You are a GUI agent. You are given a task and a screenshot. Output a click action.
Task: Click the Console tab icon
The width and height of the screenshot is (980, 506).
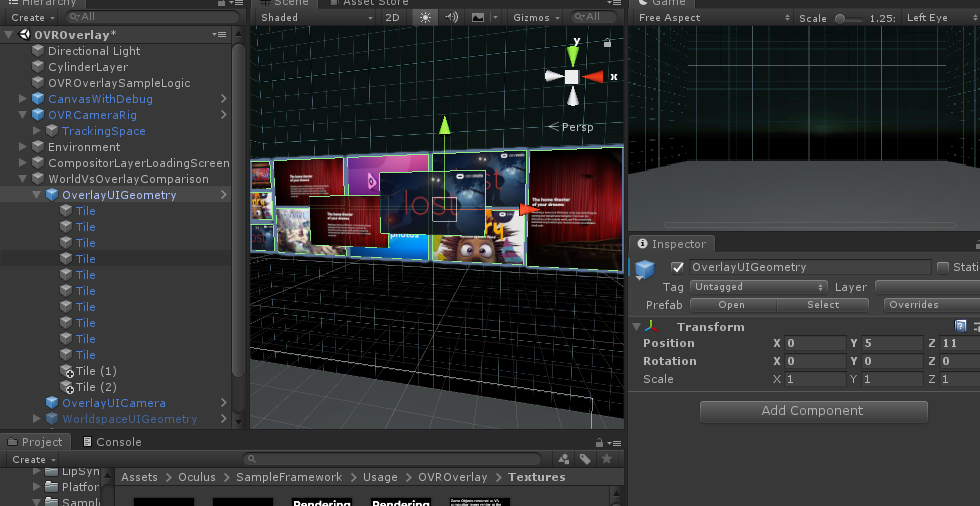pos(88,442)
